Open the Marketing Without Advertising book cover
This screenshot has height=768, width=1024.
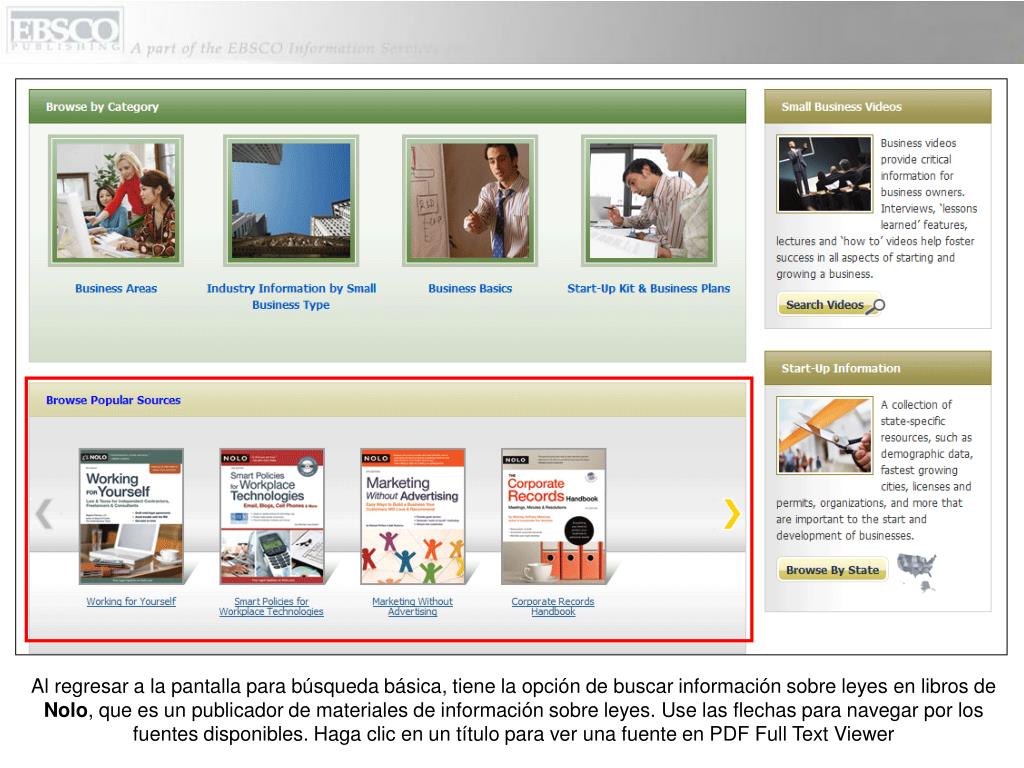(413, 516)
